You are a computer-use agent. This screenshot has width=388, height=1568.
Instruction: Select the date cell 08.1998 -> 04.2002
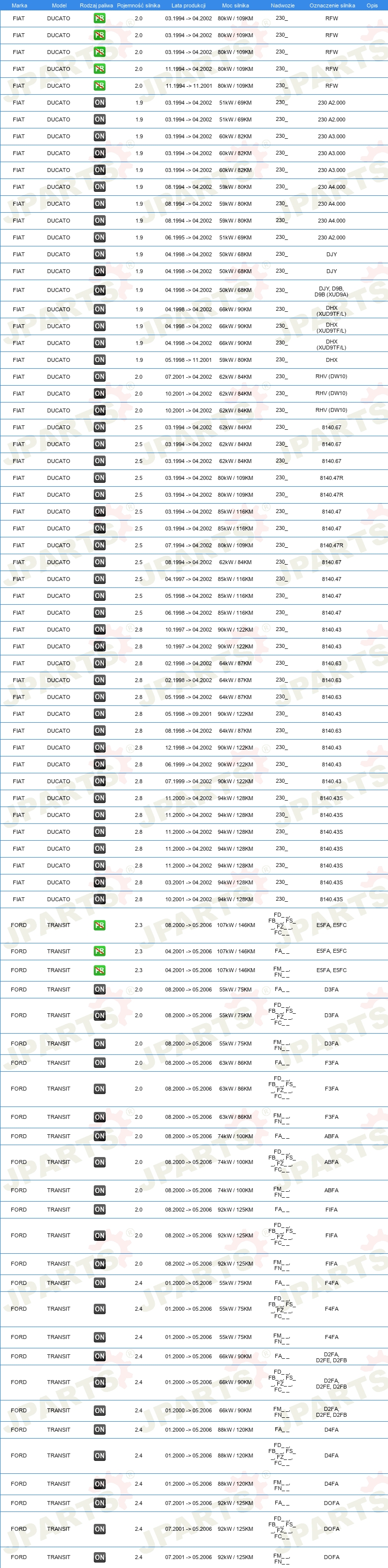pyautogui.click(x=188, y=731)
